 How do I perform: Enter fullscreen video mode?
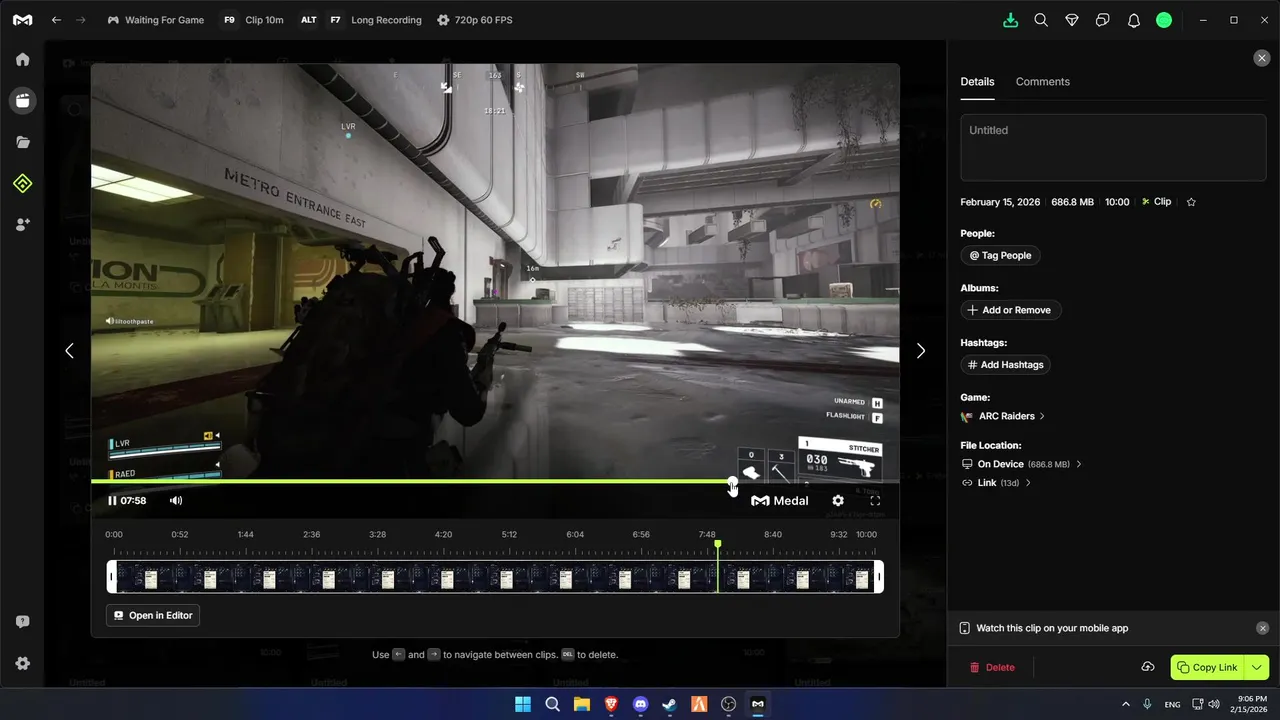(875, 501)
